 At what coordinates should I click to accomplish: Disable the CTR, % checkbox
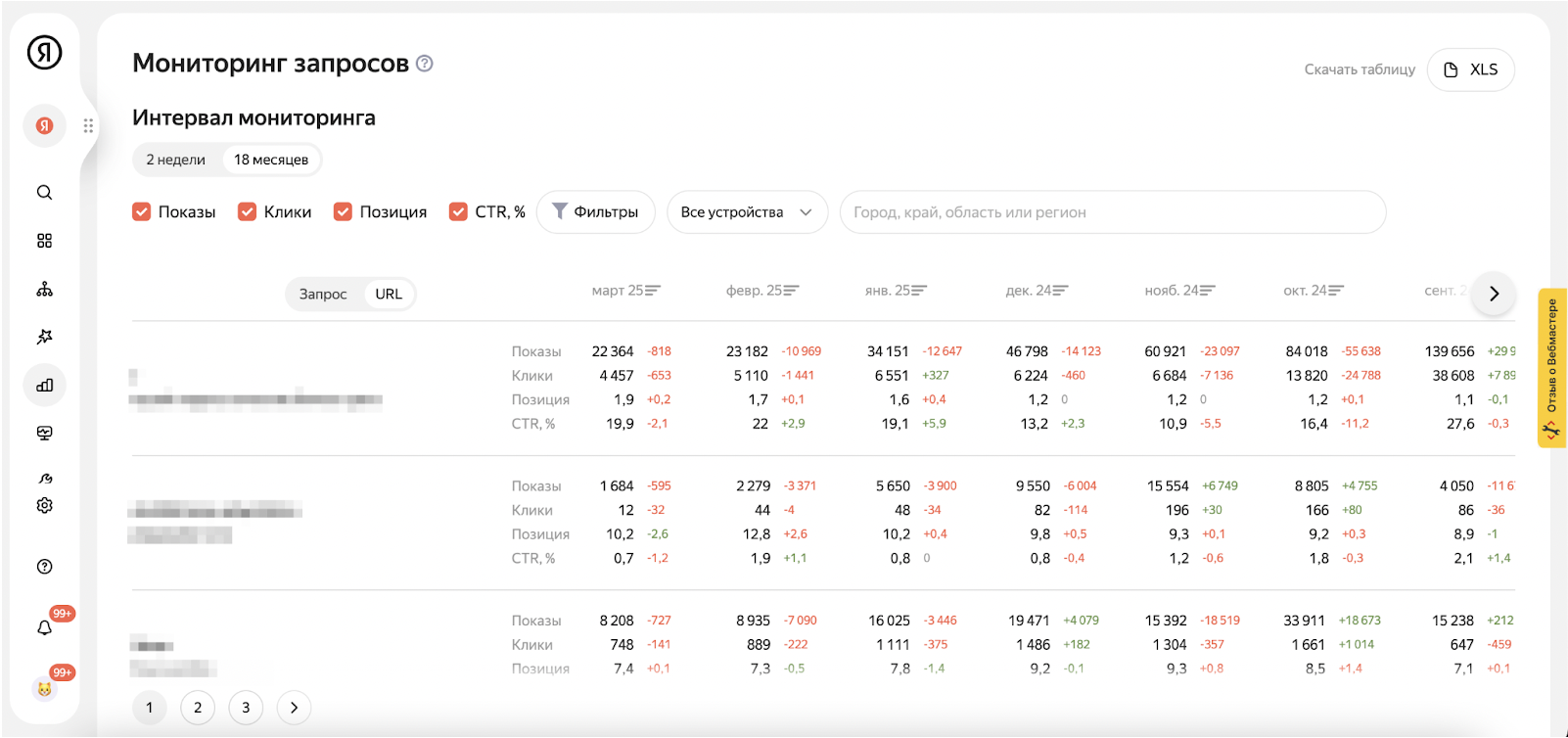click(458, 211)
